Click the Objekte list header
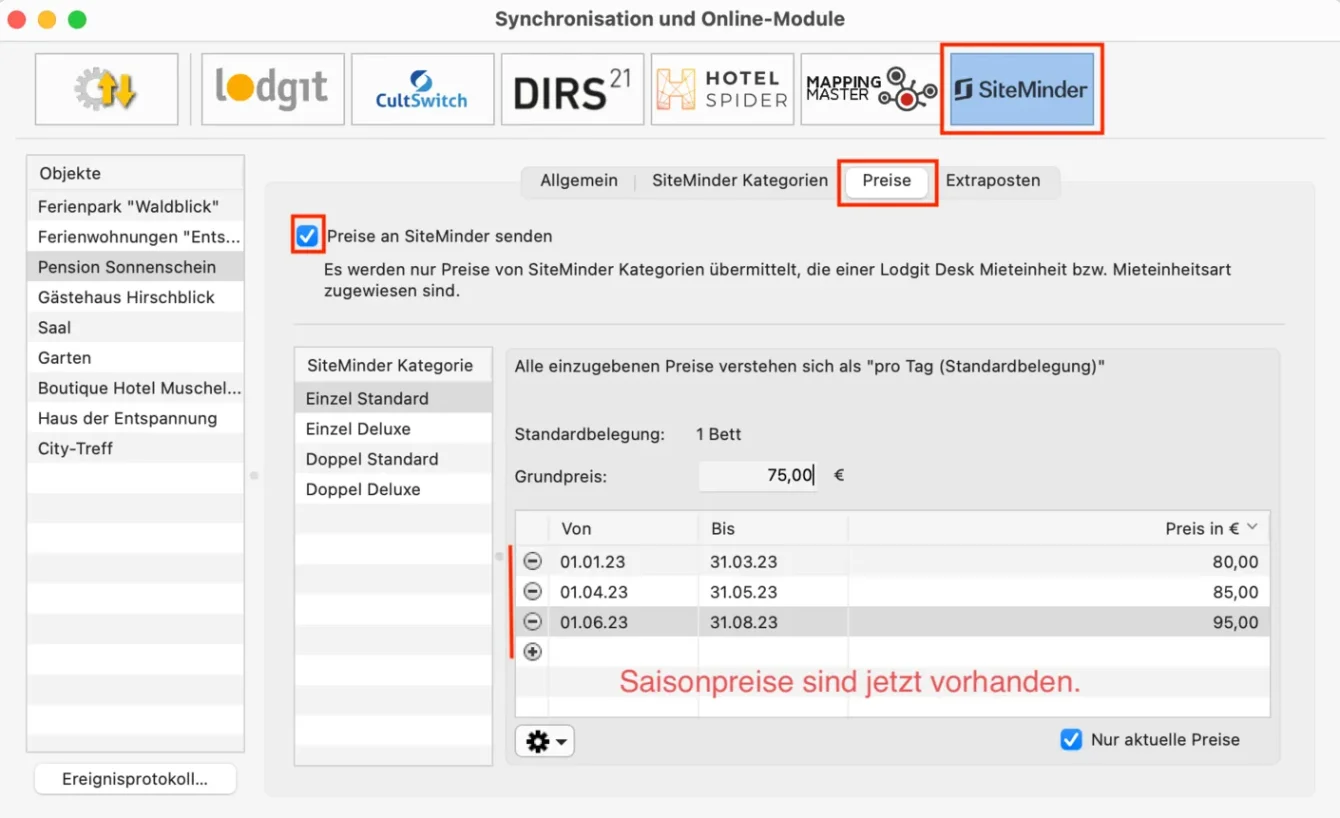The image size is (1340, 818). [136, 173]
